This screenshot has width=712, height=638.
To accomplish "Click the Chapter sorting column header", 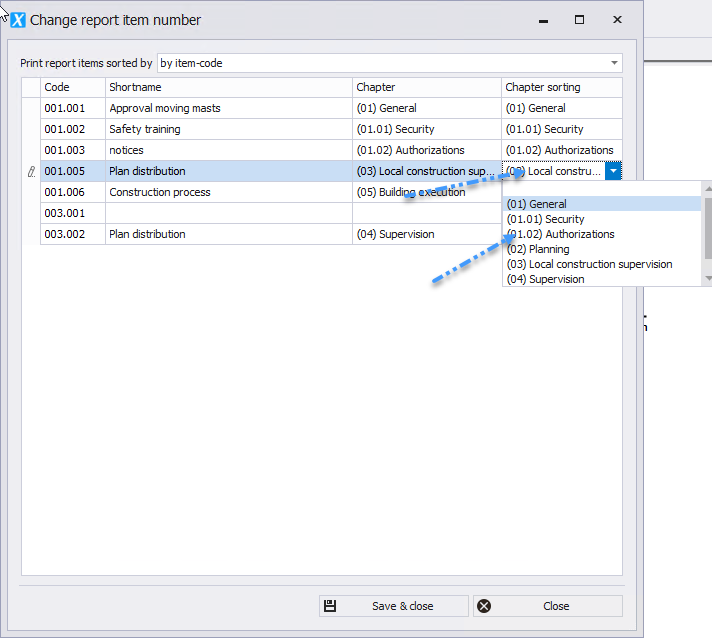I will (562, 87).
